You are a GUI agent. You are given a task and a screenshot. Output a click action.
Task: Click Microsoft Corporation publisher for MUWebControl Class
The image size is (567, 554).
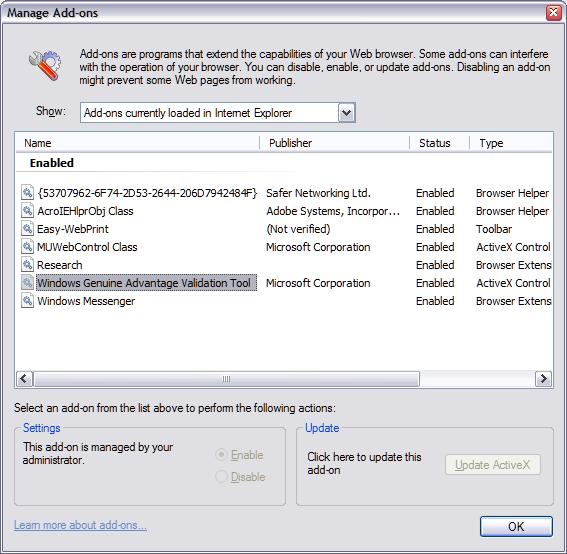click(x=318, y=247)
